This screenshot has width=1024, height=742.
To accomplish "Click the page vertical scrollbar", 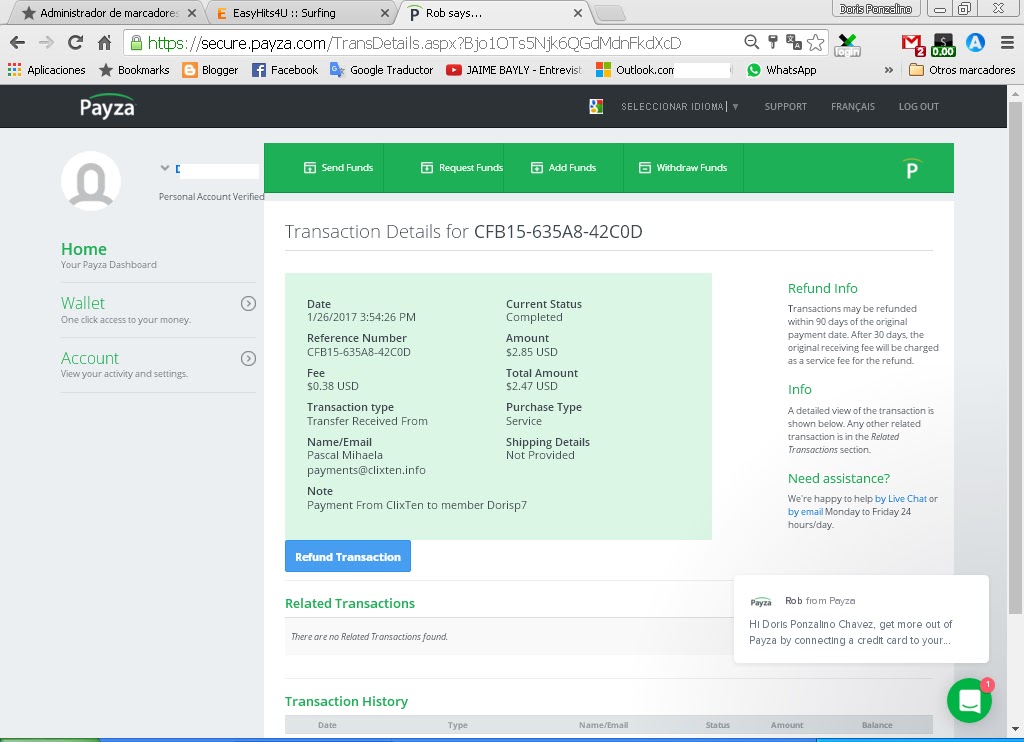I will [x=1015, y=358].
